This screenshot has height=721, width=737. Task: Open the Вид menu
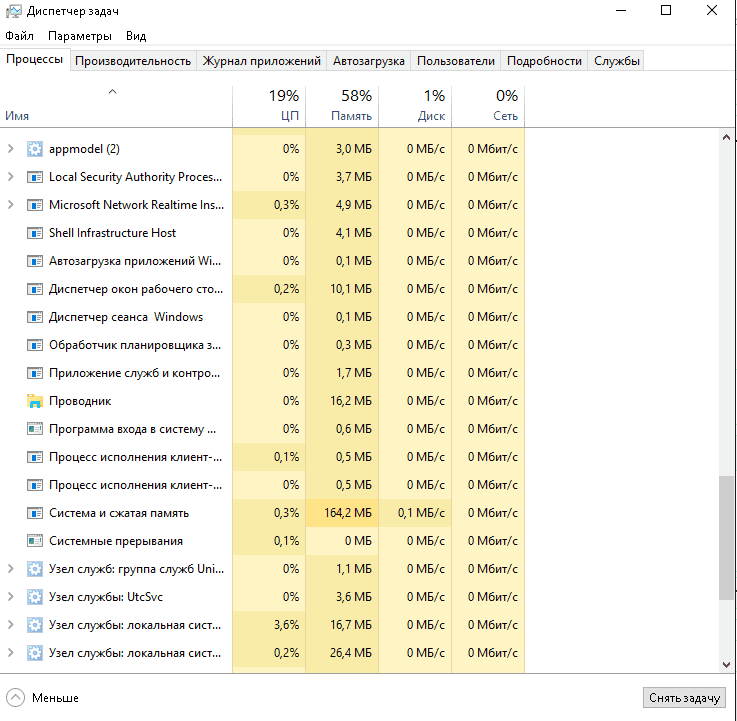pos(136,36)
